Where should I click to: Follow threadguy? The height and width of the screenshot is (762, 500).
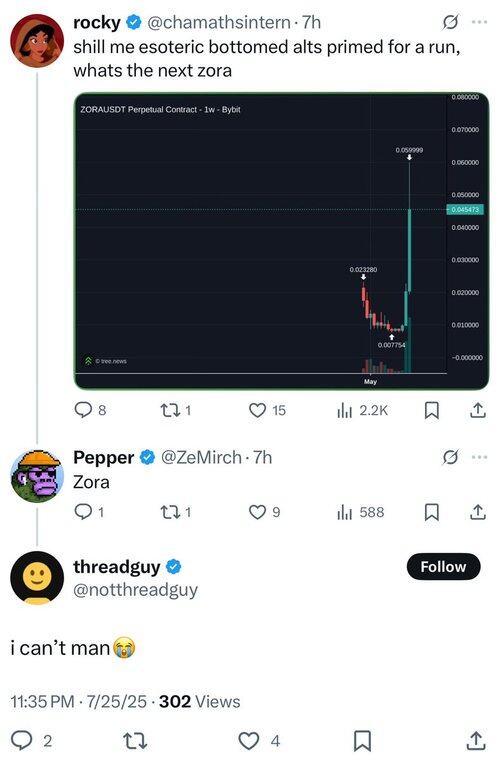coord(443,567)
